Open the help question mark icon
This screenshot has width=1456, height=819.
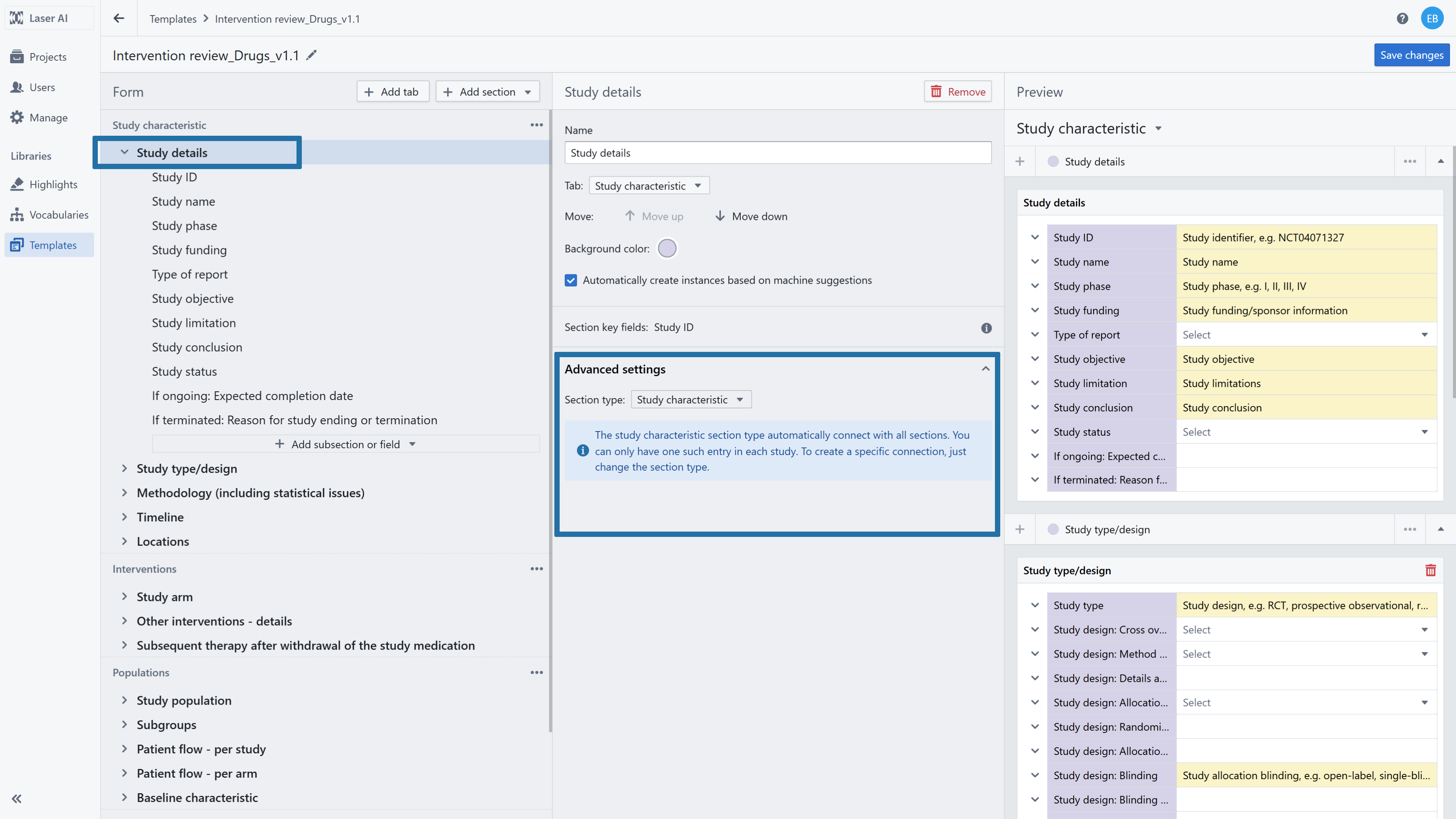pyautogui.click(x=1402, y=19)
